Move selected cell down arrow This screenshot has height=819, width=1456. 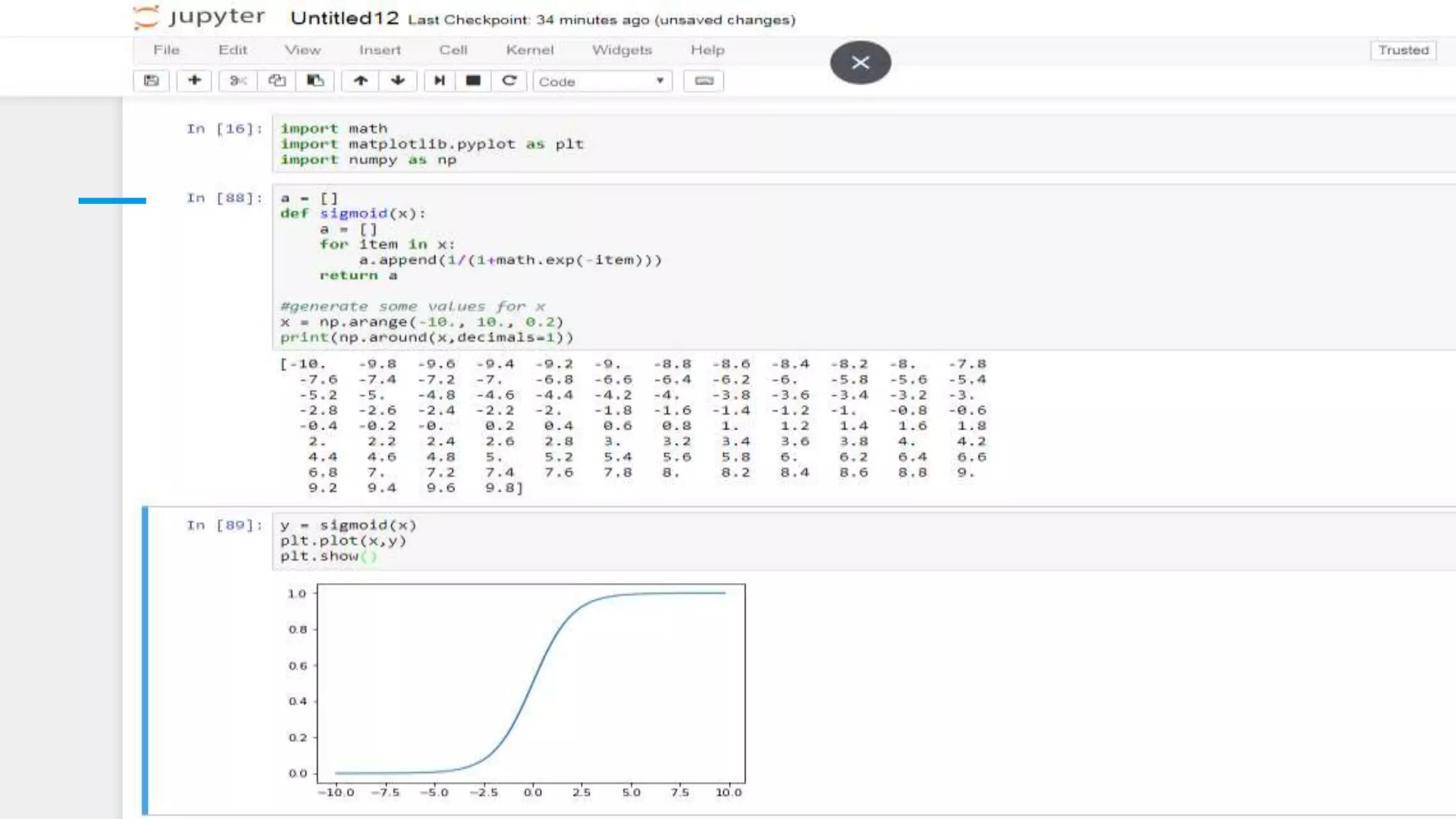pyautogui.click(x=398, y=81)
